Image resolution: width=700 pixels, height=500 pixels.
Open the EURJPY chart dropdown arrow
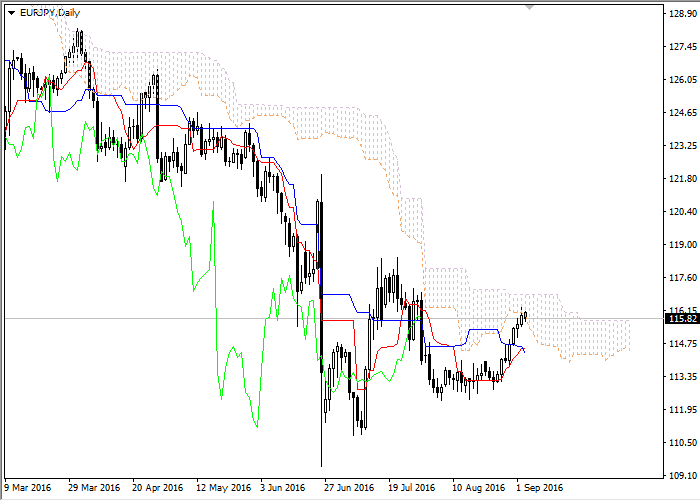(x=11, y=13)
